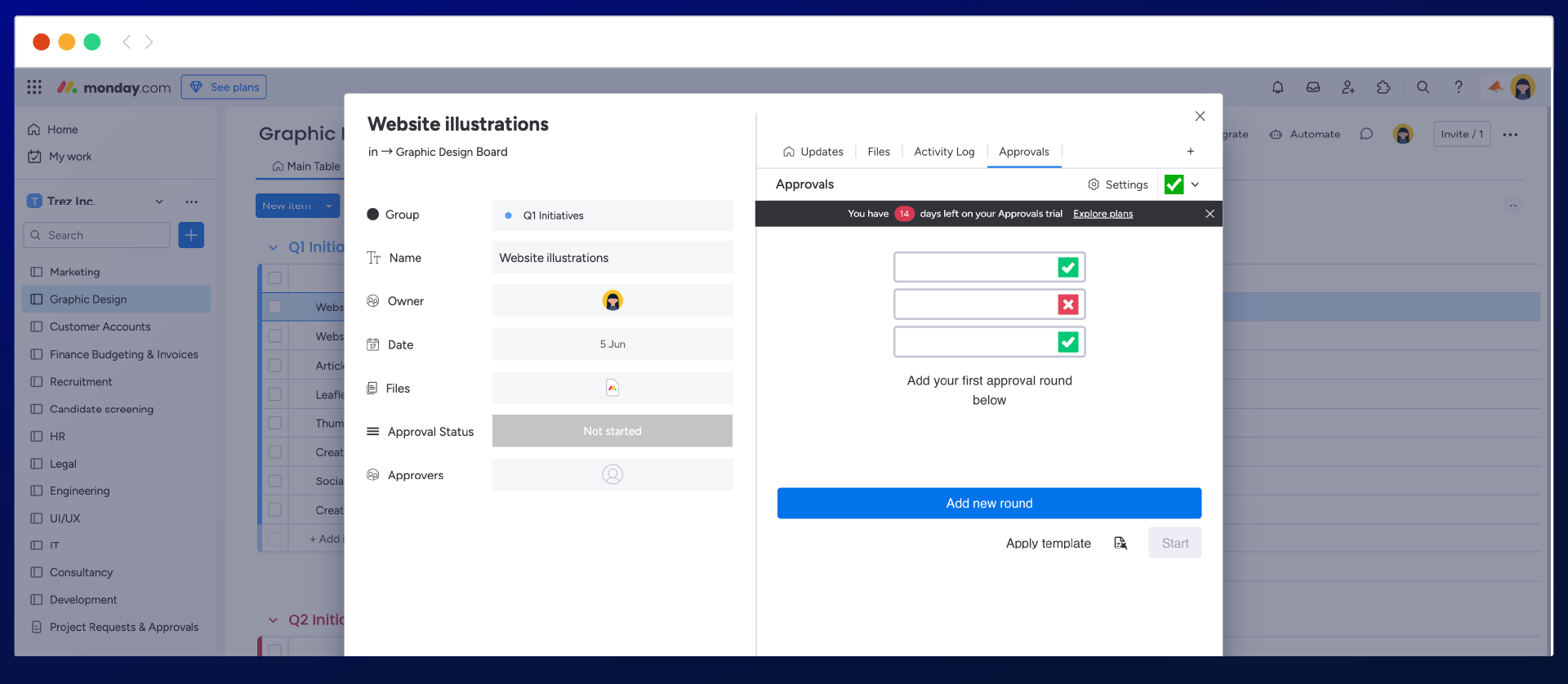Expand the Trez Inc. workspace dropdown
Viewport: 1568px width, 684px height.
click(x=159, y=202)
